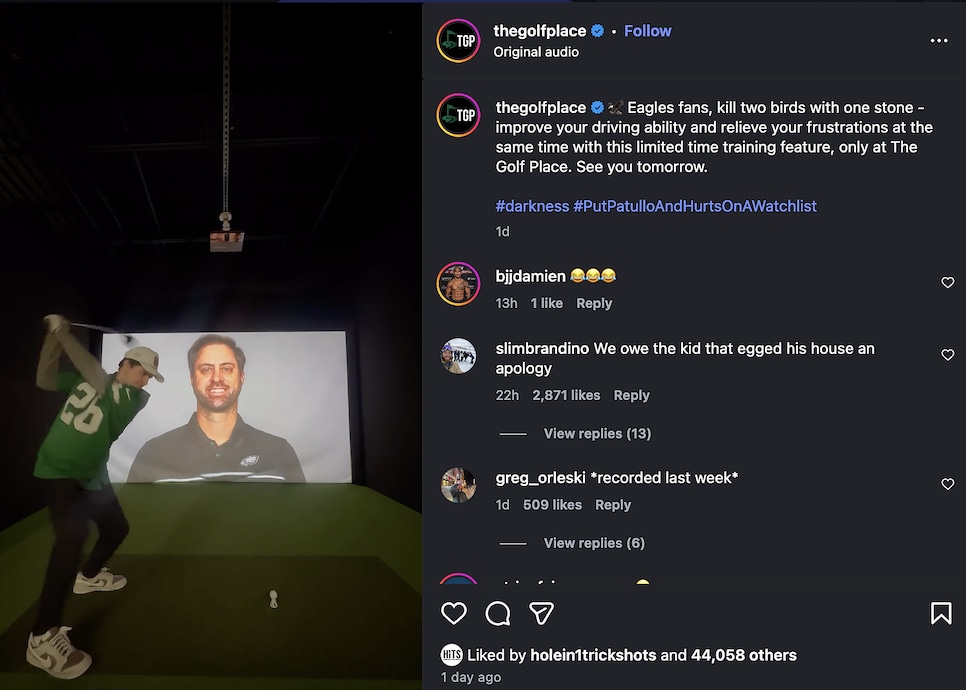Open bjjdamien's profile avatar
This screenshot has width=966, height=690.
(458, 283)
